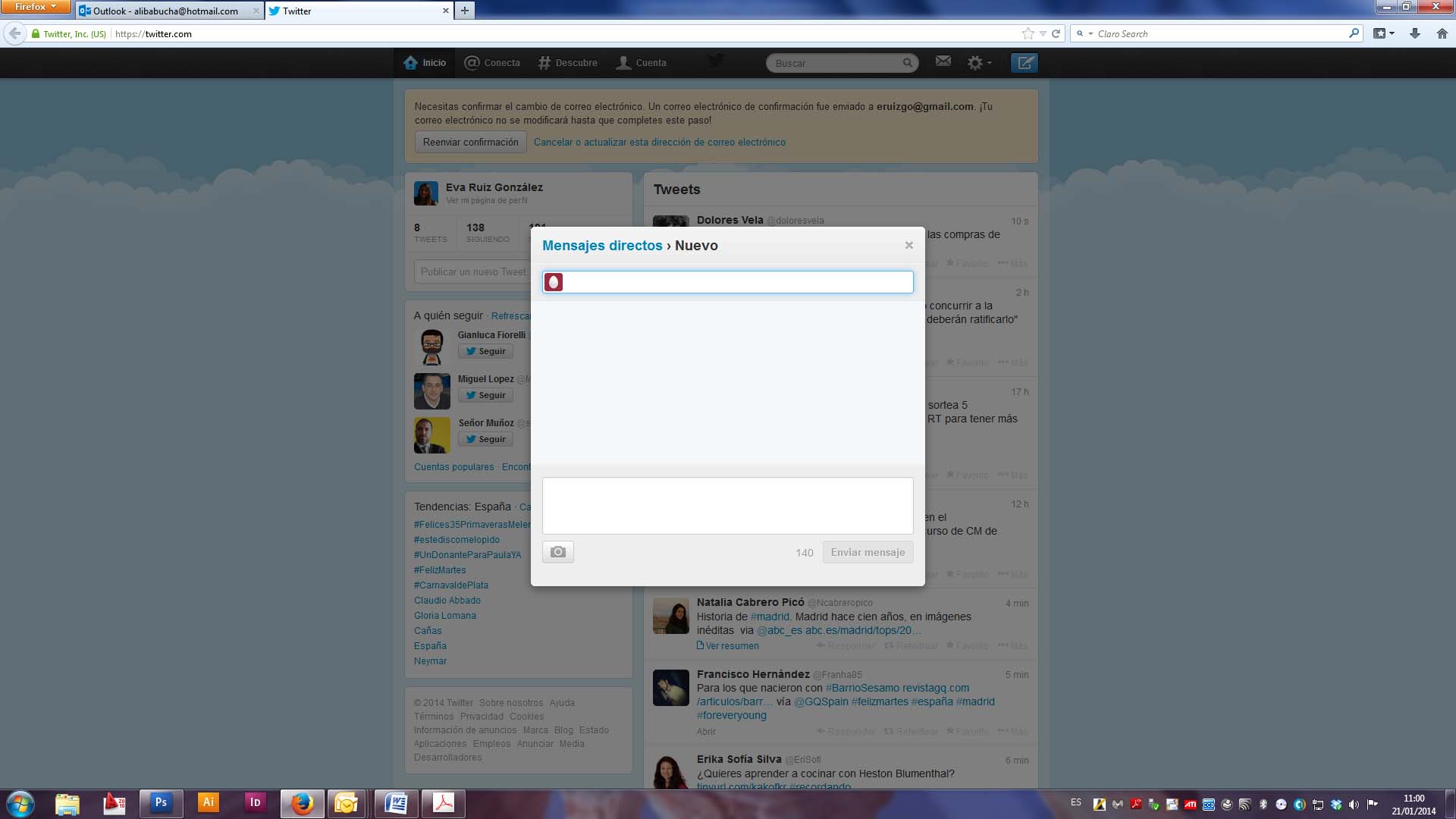The height and width of the screenshot is (819, 1456).
Task: Close the direct messages dialog
Action: (908, 245)
